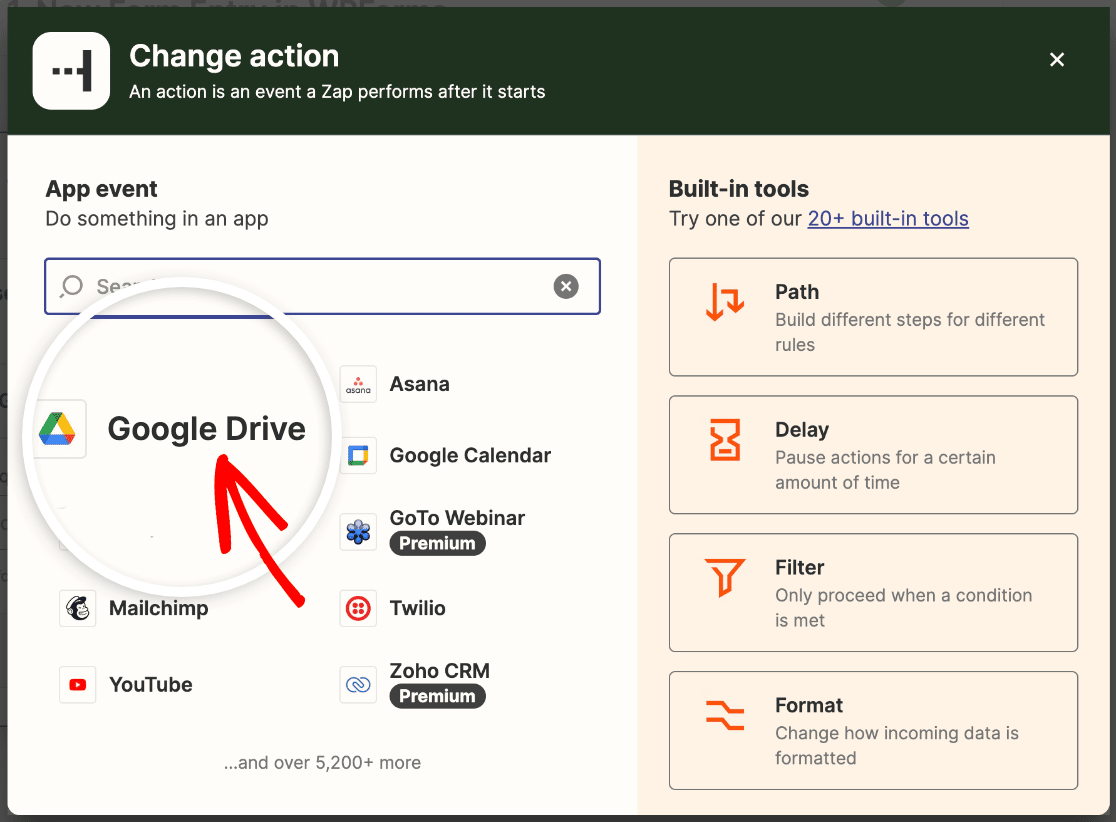Select Google Calendar app label
This screenshot has height=822, width=1116.
[x=470, y=455]
